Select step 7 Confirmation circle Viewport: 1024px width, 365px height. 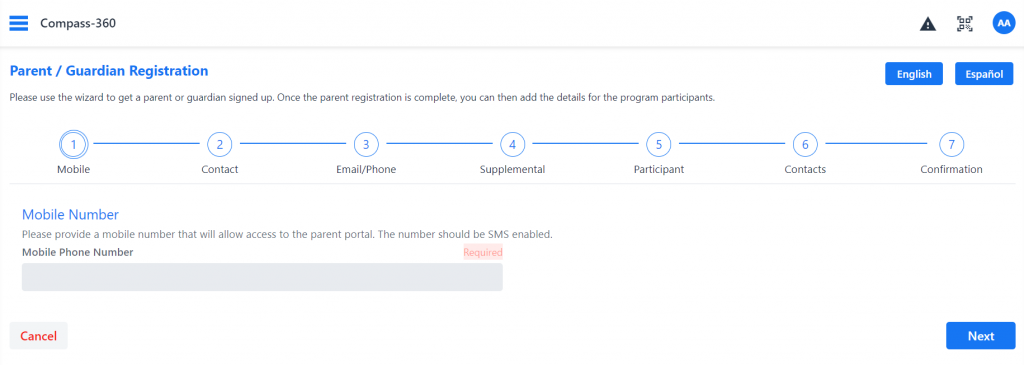pos(952,144)
